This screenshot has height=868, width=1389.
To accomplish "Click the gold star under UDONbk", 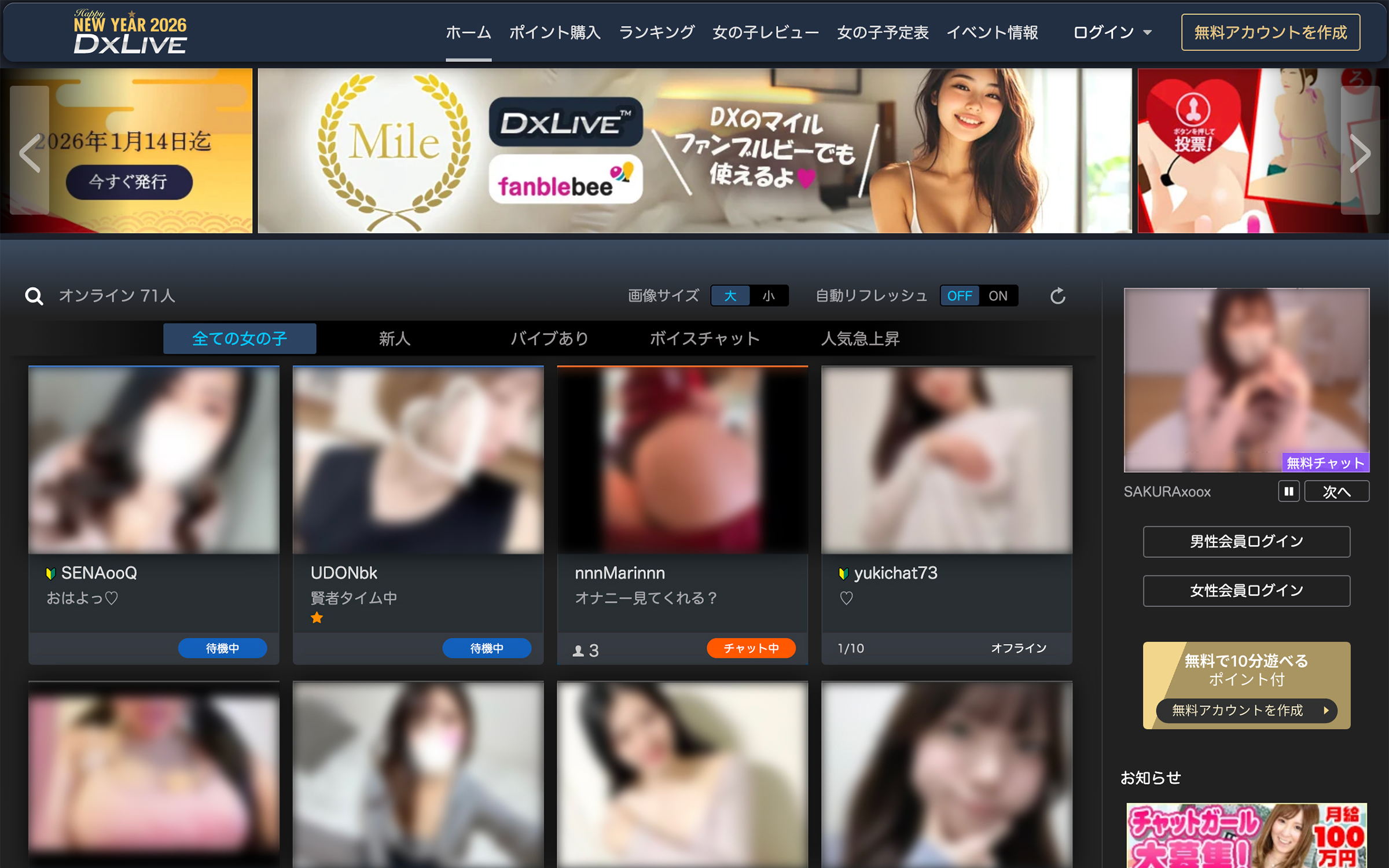I will tap(317, 618).
